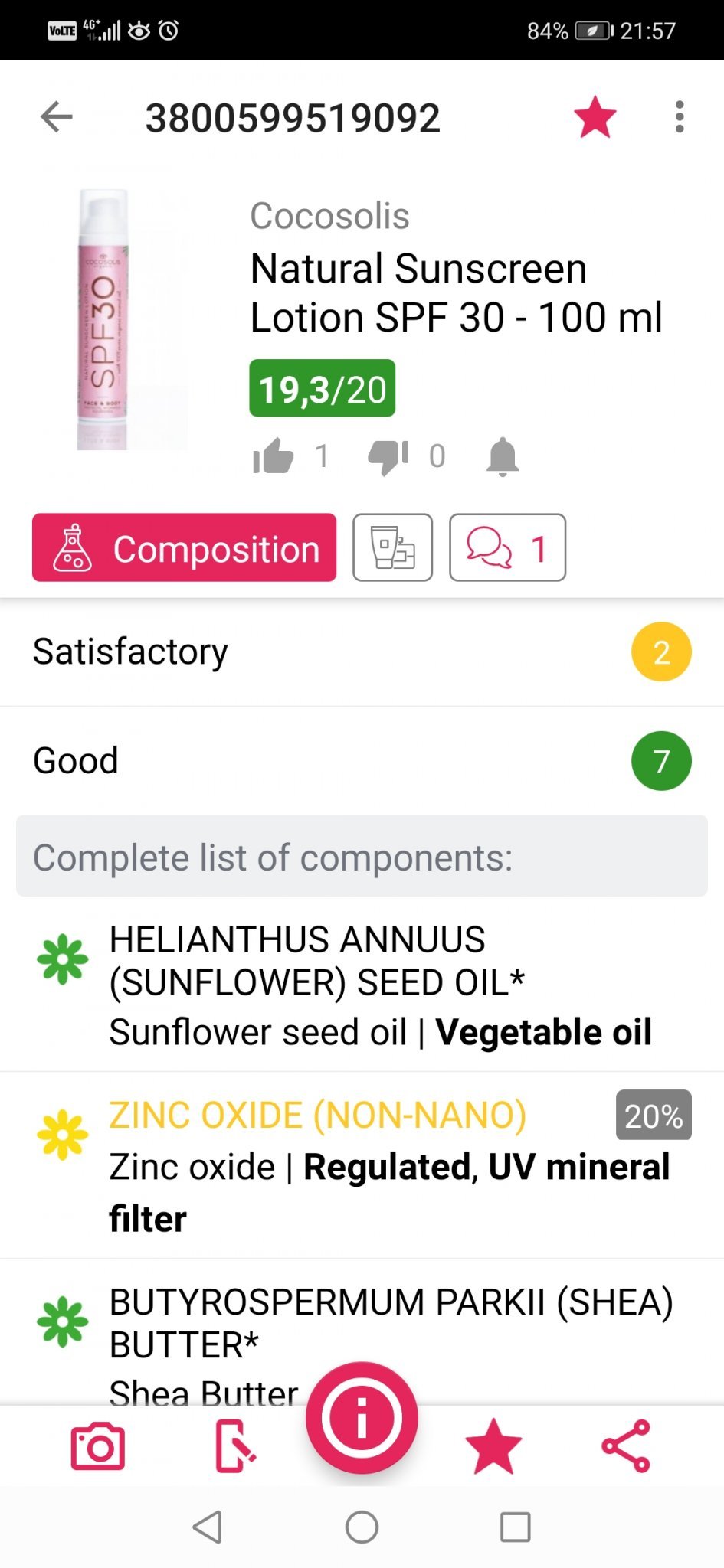
Task: Tap the phone edit icon
Action: (x=234, y=1446)
